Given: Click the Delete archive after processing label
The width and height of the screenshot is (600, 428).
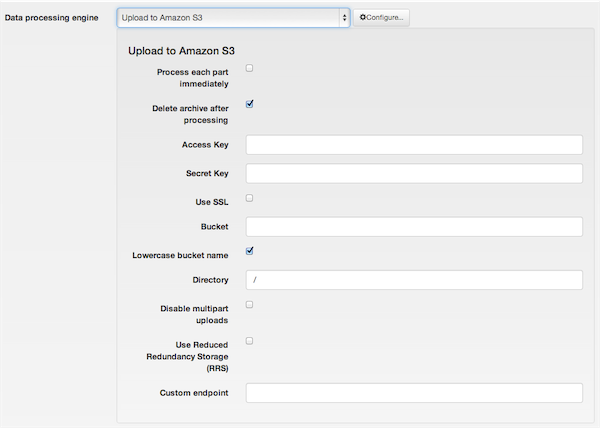Looking at the screenshot, I should (x=190, y=114).
